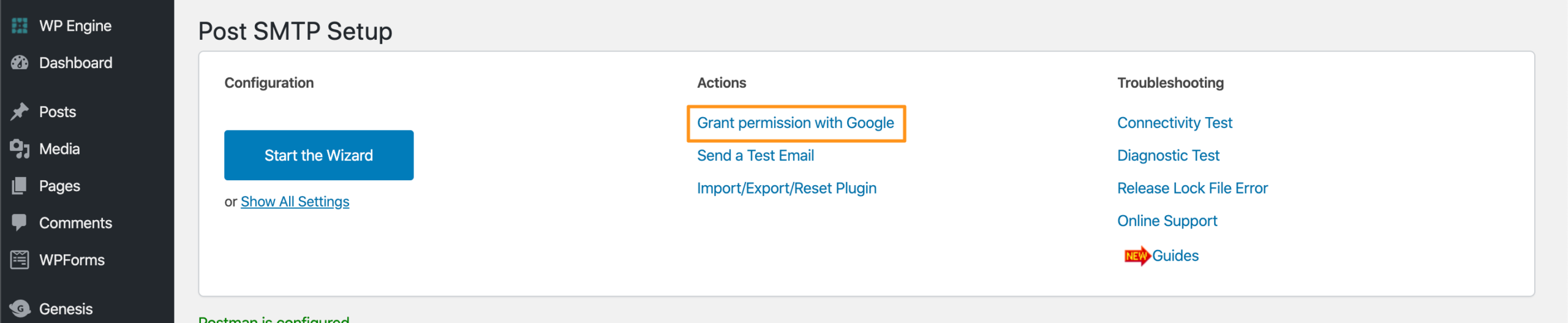
Task: Open the WPForms sidebar menu
Action: (72, 260)
